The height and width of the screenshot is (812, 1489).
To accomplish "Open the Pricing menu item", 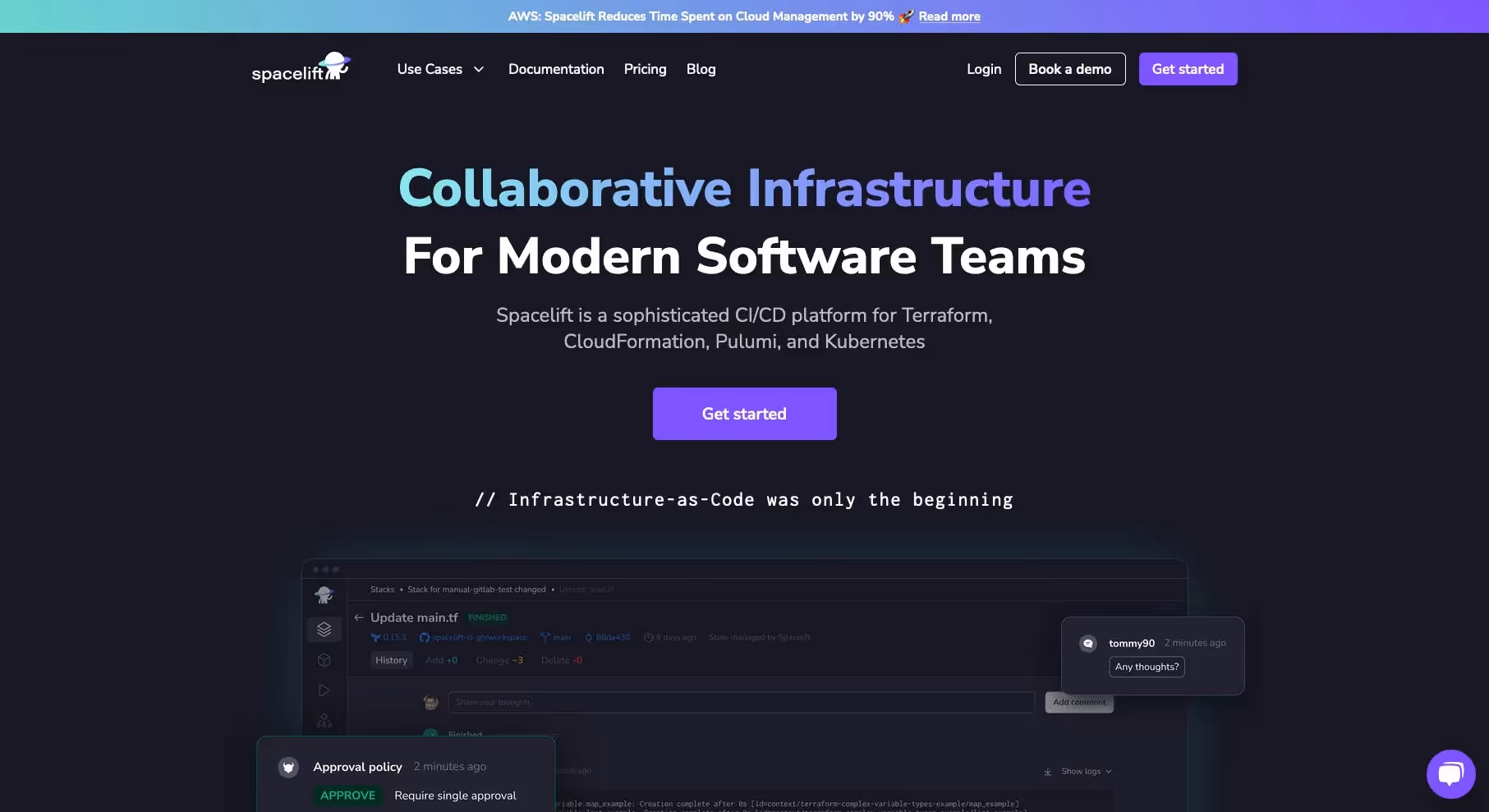I will (645, 69).
